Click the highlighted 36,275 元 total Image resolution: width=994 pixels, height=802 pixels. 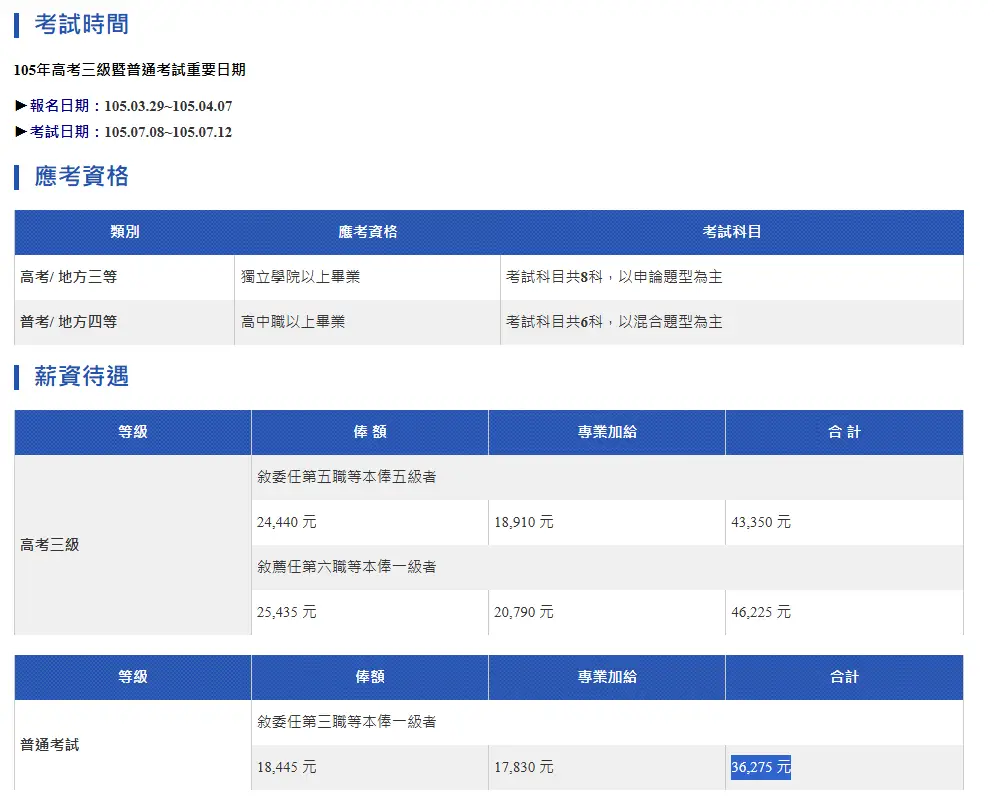pos(761,768)
